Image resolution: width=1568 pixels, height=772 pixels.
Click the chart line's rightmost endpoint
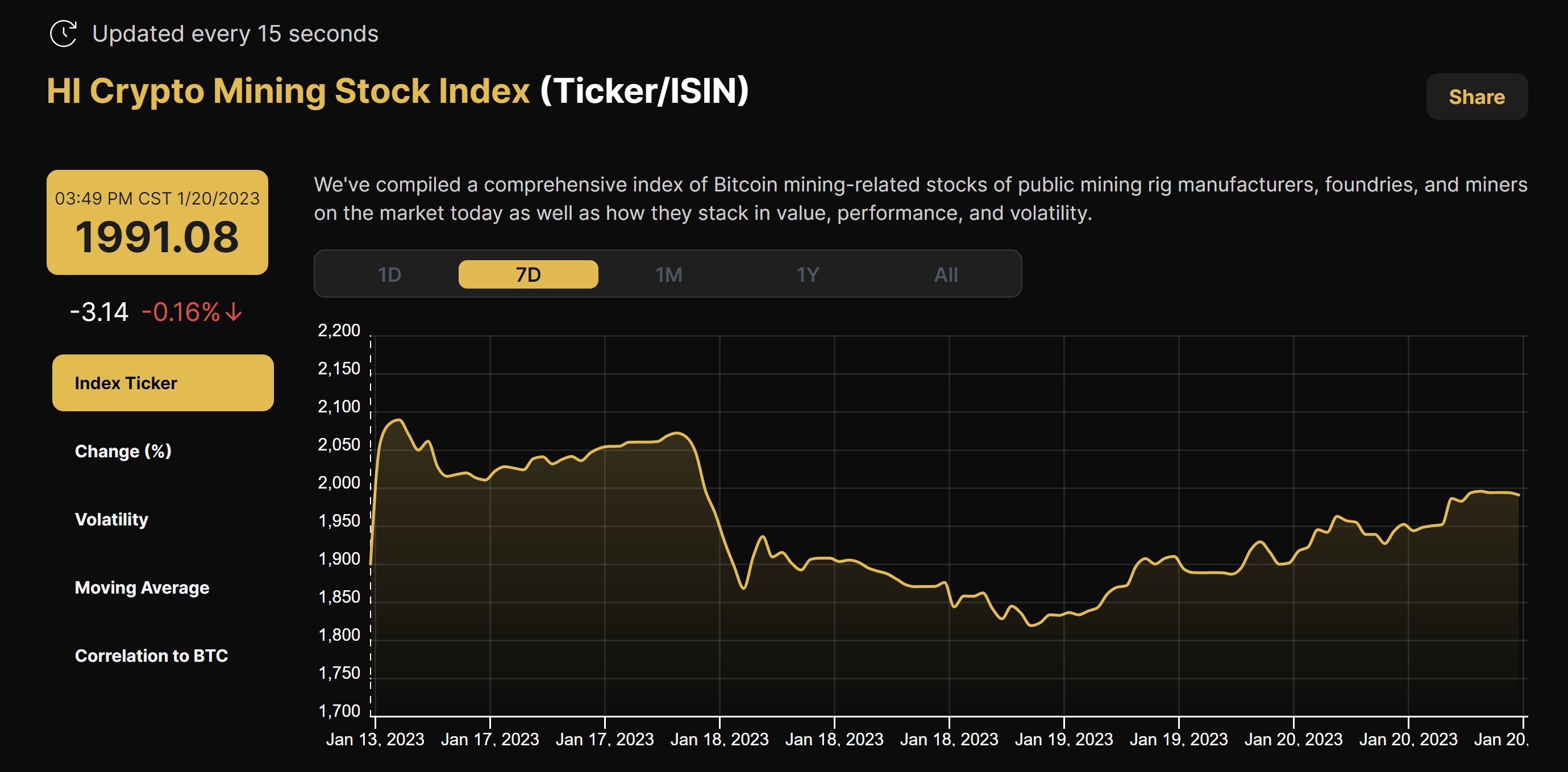click(x=1519, y=495)
